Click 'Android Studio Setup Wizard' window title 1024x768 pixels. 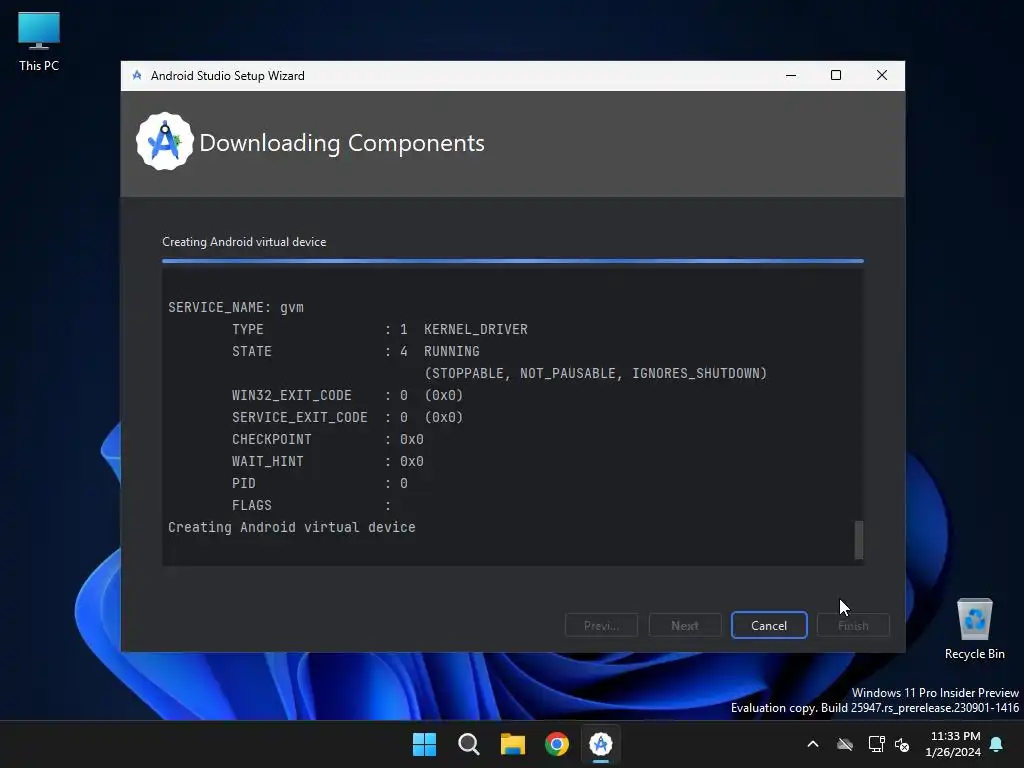[x=227, y=76]
